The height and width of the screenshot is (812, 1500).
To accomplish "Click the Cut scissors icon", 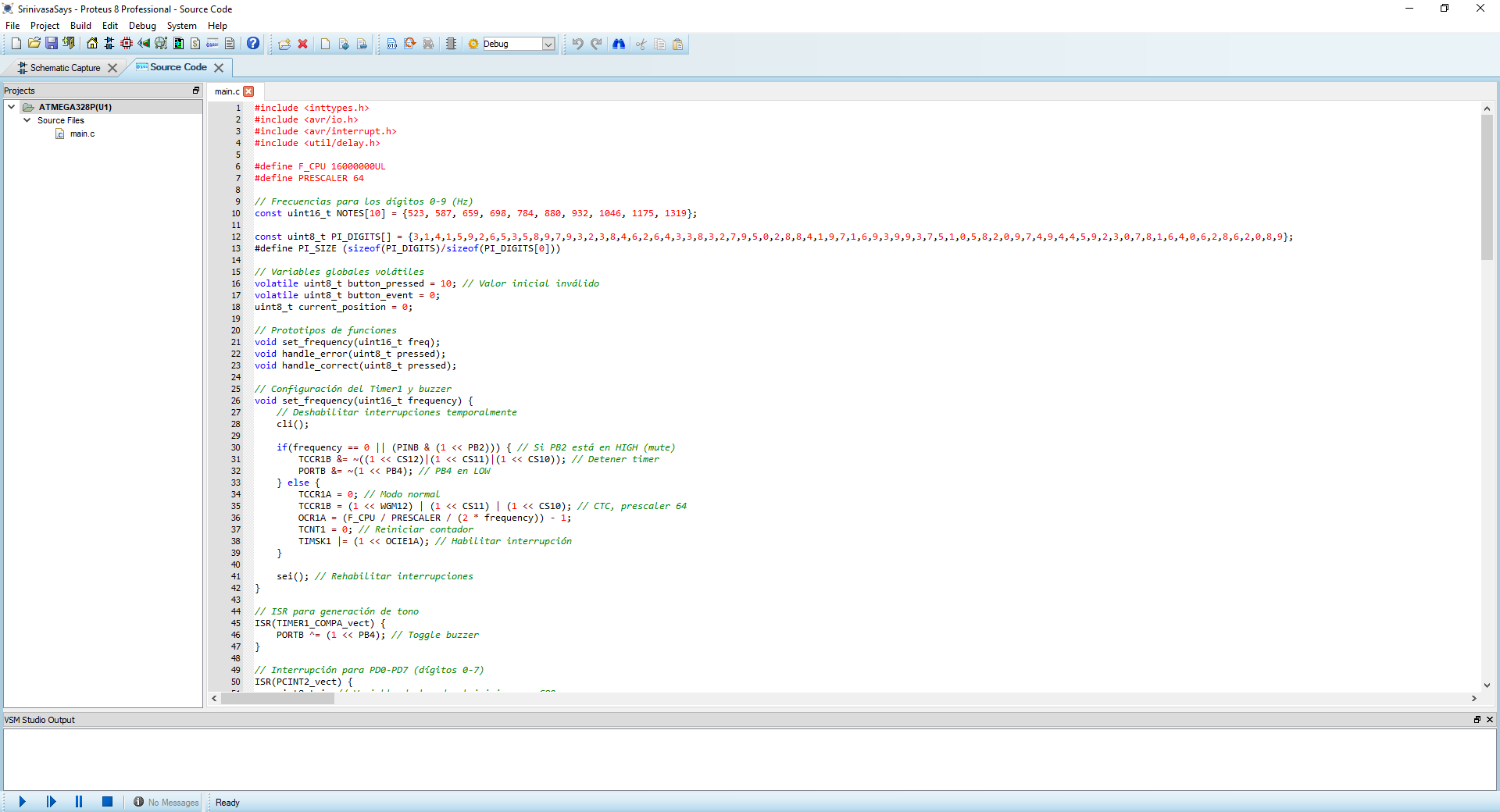I will (641, 44).
